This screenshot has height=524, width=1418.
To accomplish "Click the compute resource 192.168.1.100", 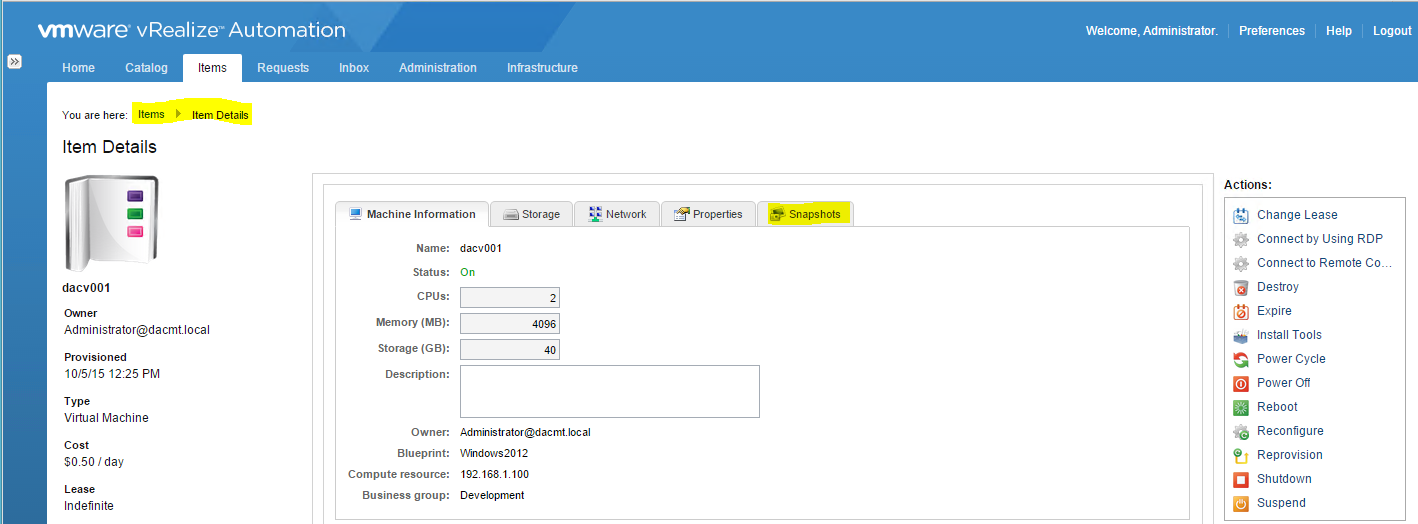I will click(x=494, y=474).
